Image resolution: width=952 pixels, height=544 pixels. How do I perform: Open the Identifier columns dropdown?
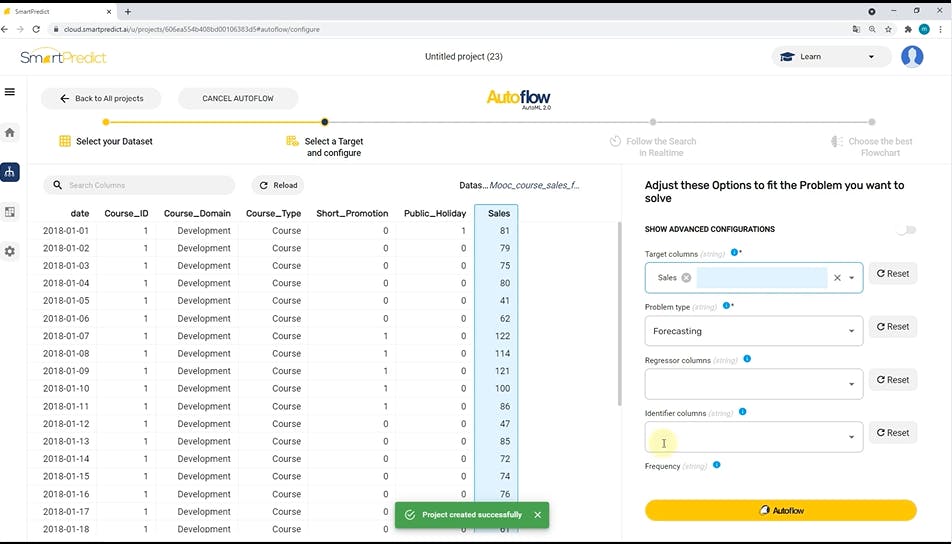pos(753,437)
